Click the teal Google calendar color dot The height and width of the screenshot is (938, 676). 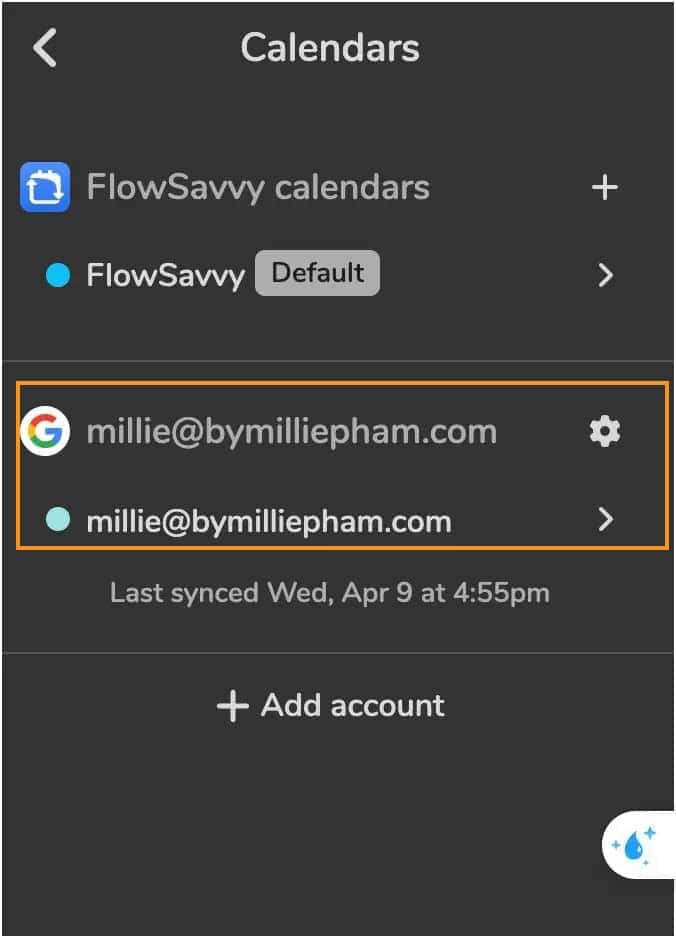58,520
